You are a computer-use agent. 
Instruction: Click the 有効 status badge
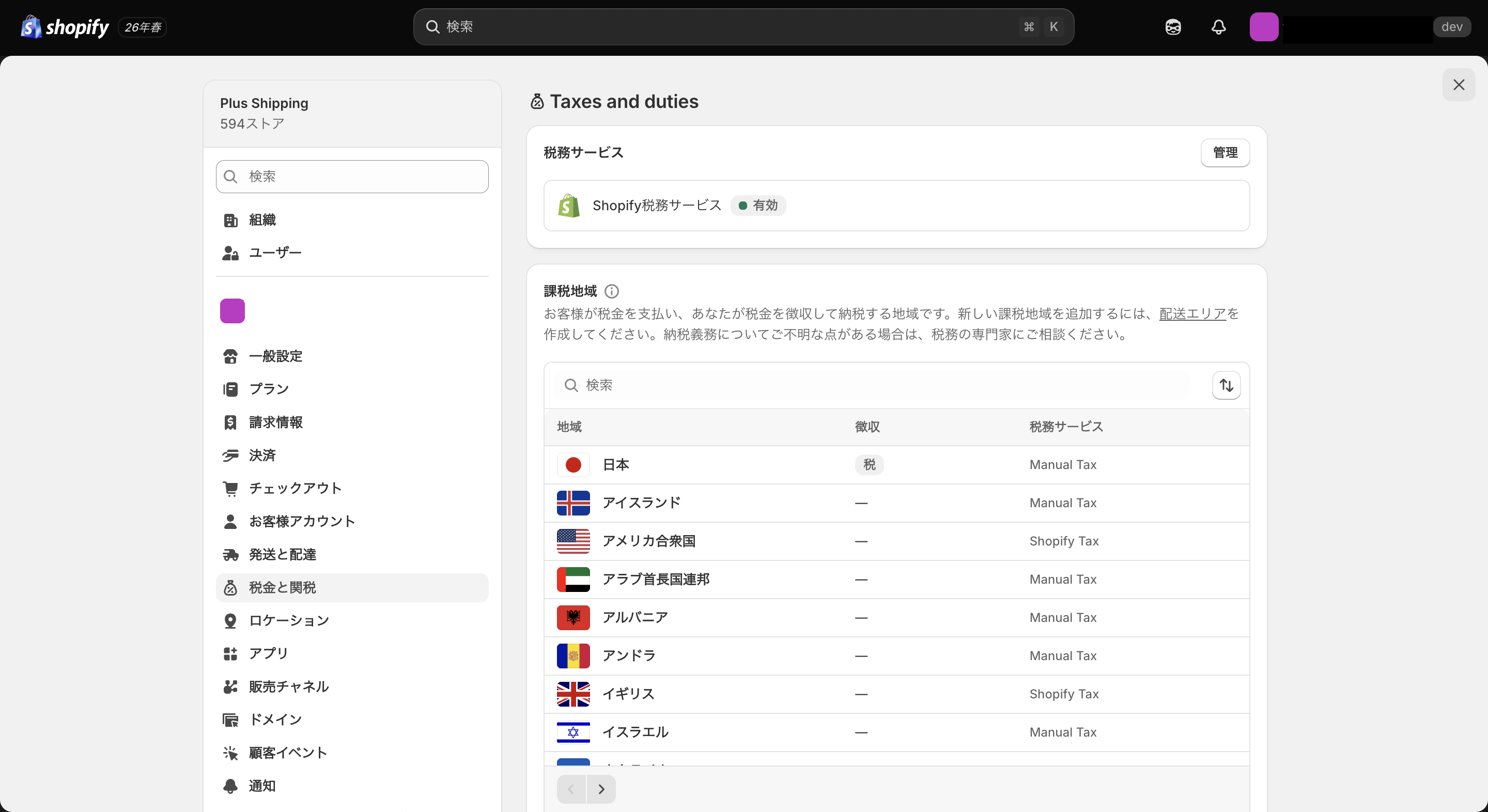coord(758,206)
